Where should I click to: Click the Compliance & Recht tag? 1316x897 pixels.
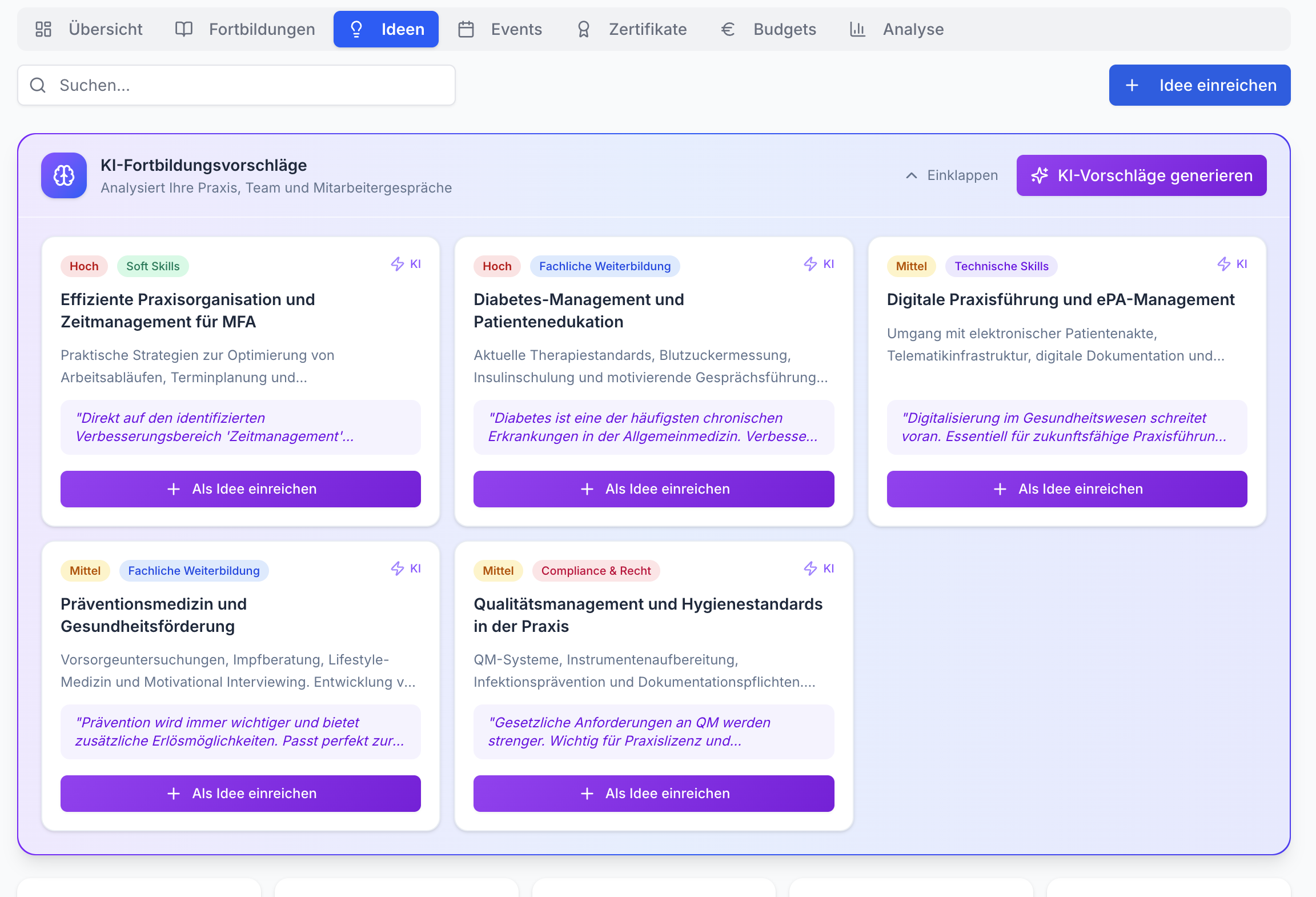pyautogui.click(x=596, y=571)
